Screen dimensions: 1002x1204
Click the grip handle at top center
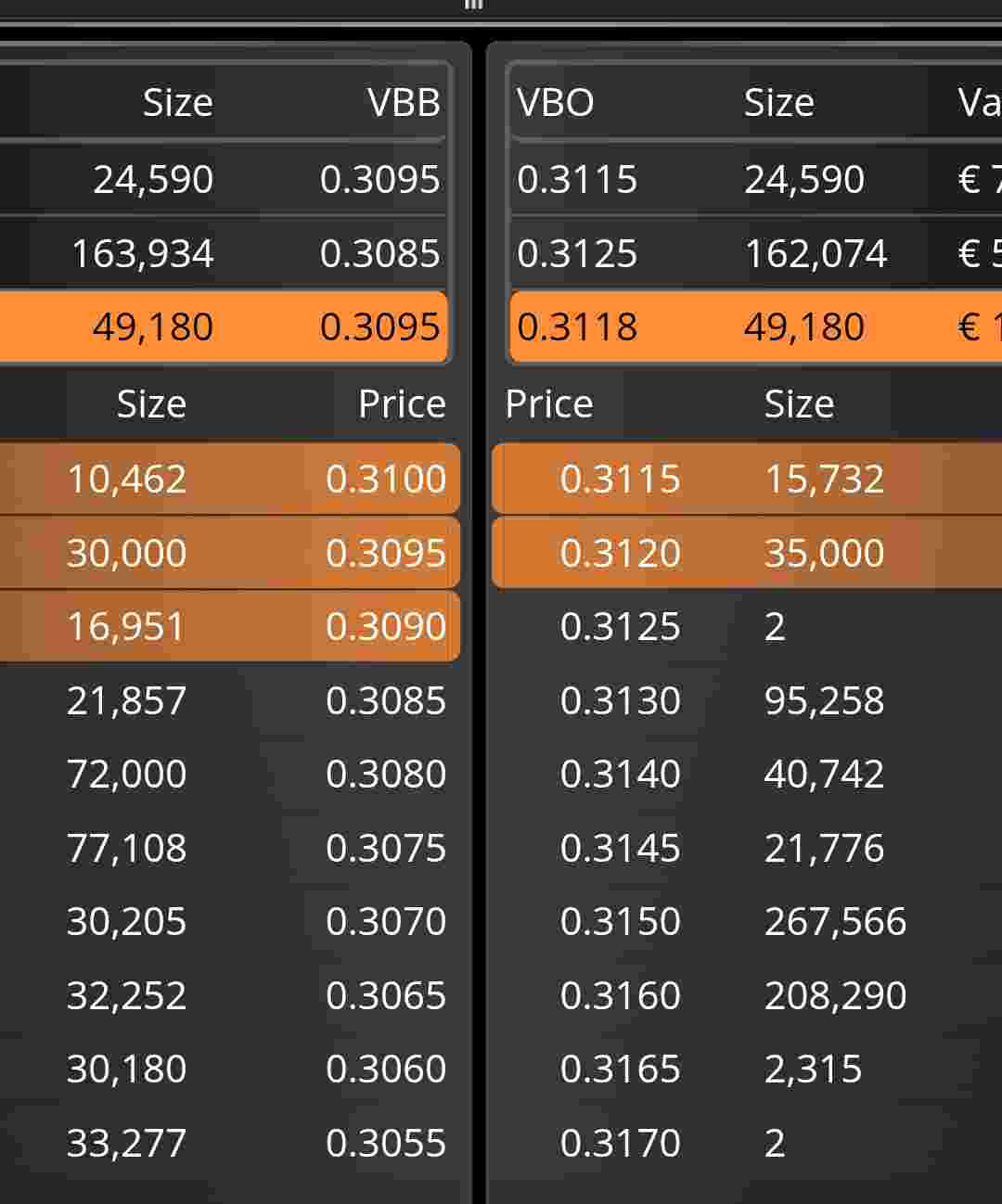point(473,5)
